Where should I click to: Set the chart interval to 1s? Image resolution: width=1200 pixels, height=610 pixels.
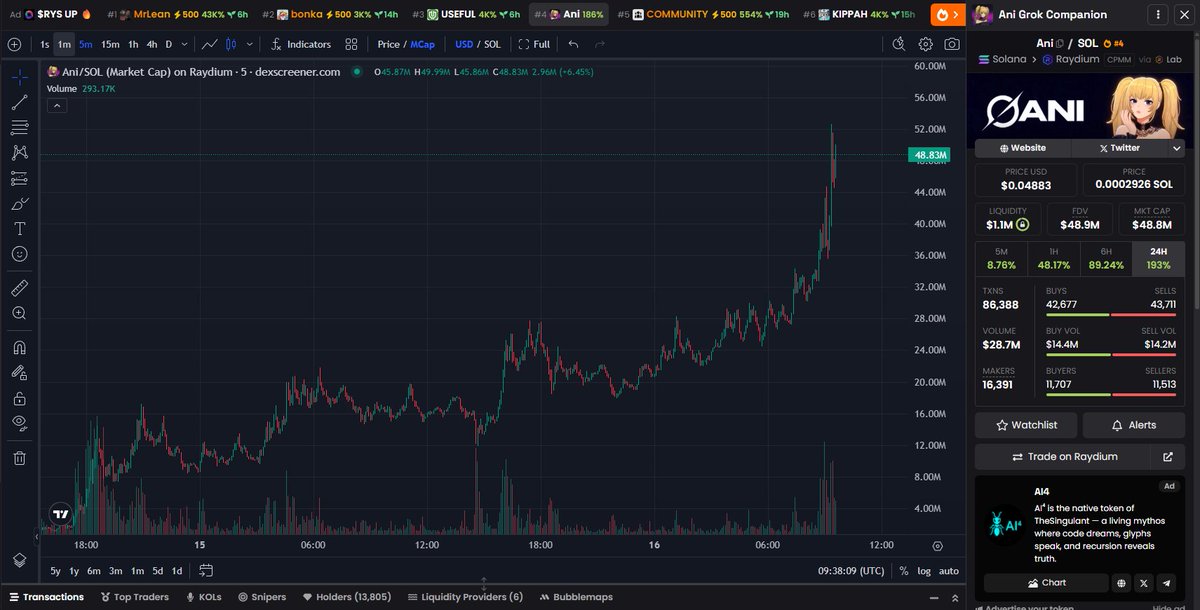pyautogui.click(x=44, y=44)
